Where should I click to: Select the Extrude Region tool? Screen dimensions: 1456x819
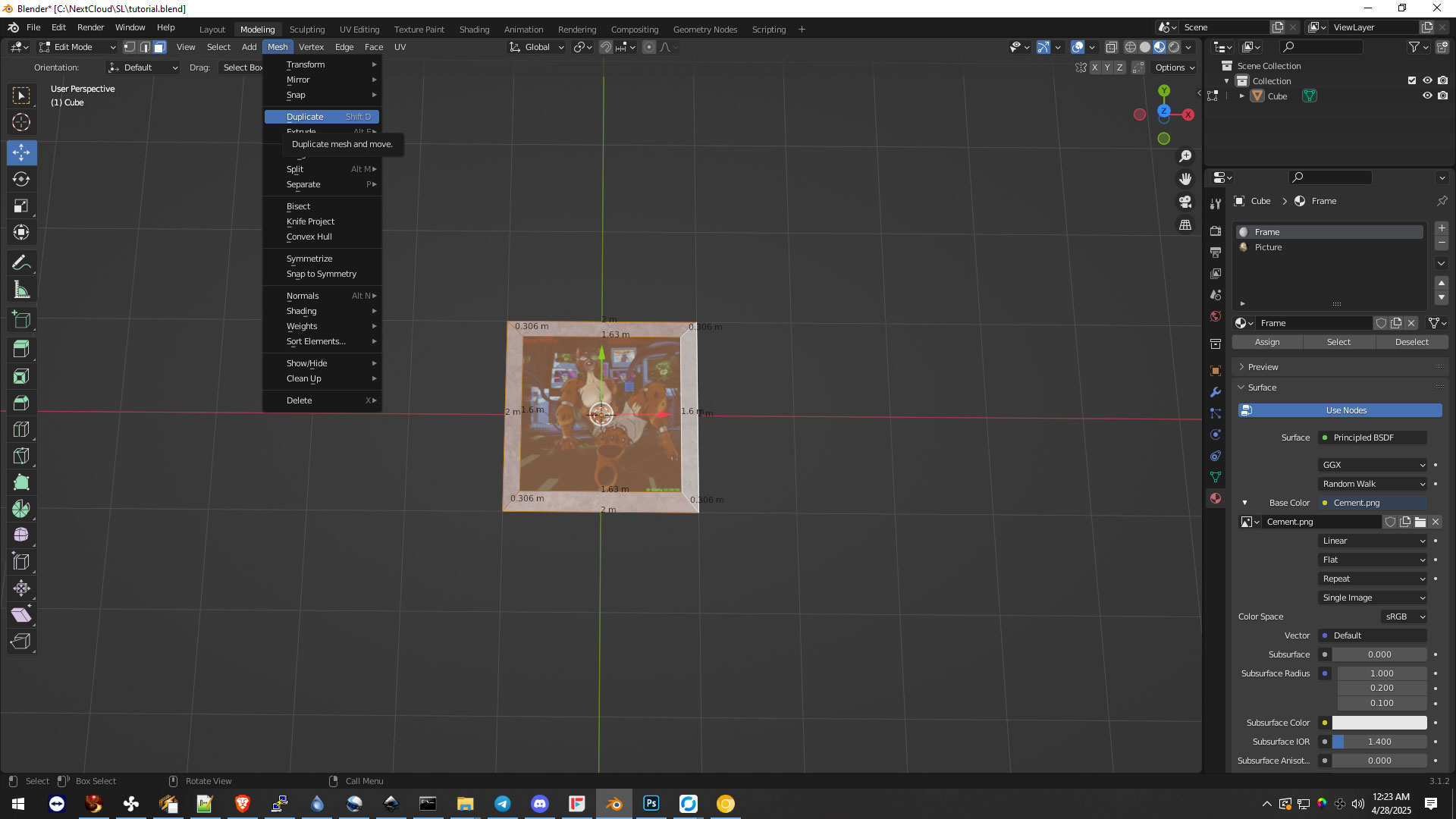click(21, 350)
